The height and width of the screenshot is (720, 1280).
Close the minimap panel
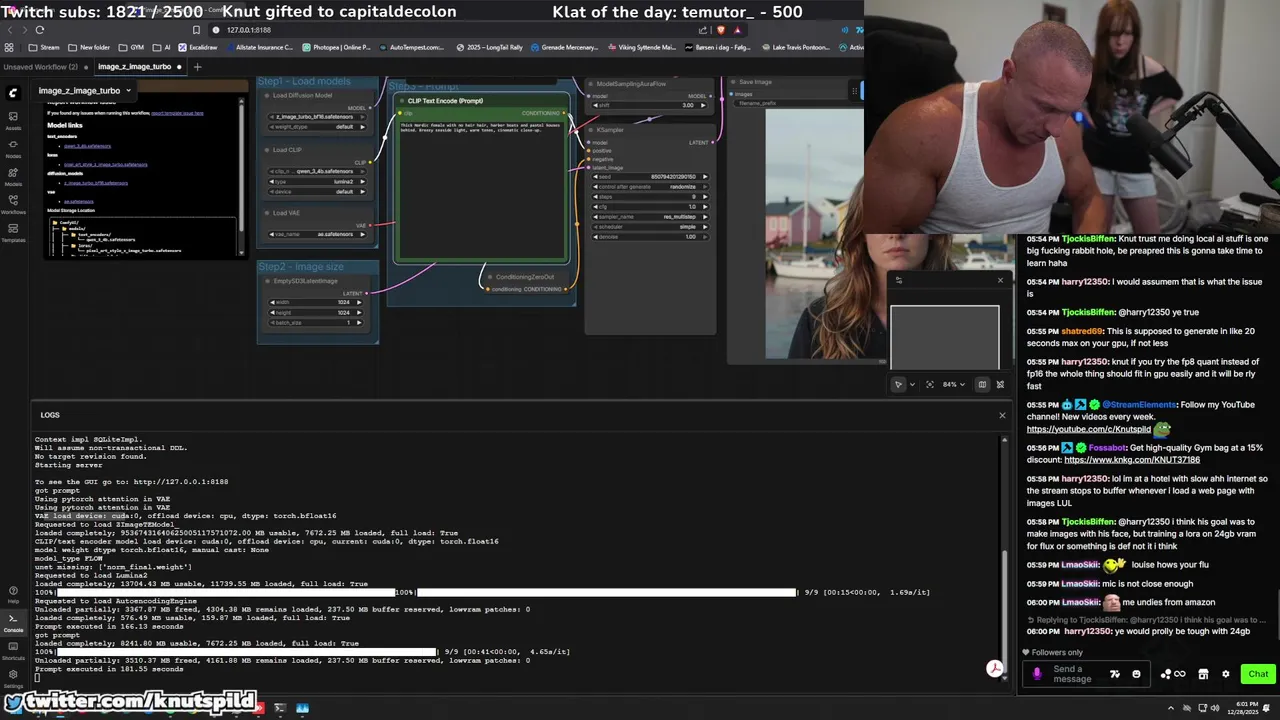click(x=1000, y=280)
